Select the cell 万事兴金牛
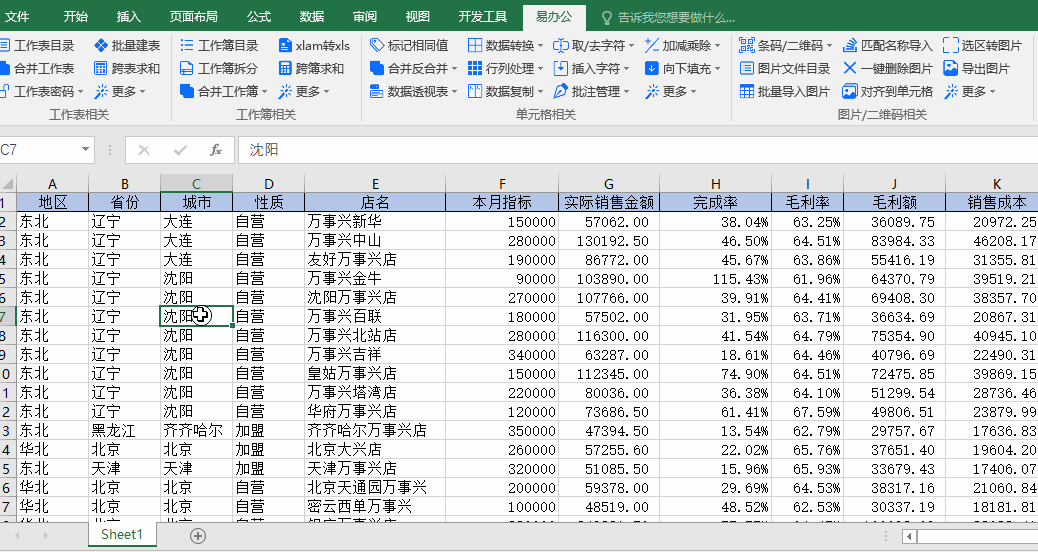The width and height of the screenshot is (1038, 552). click(x=375, y=278)
